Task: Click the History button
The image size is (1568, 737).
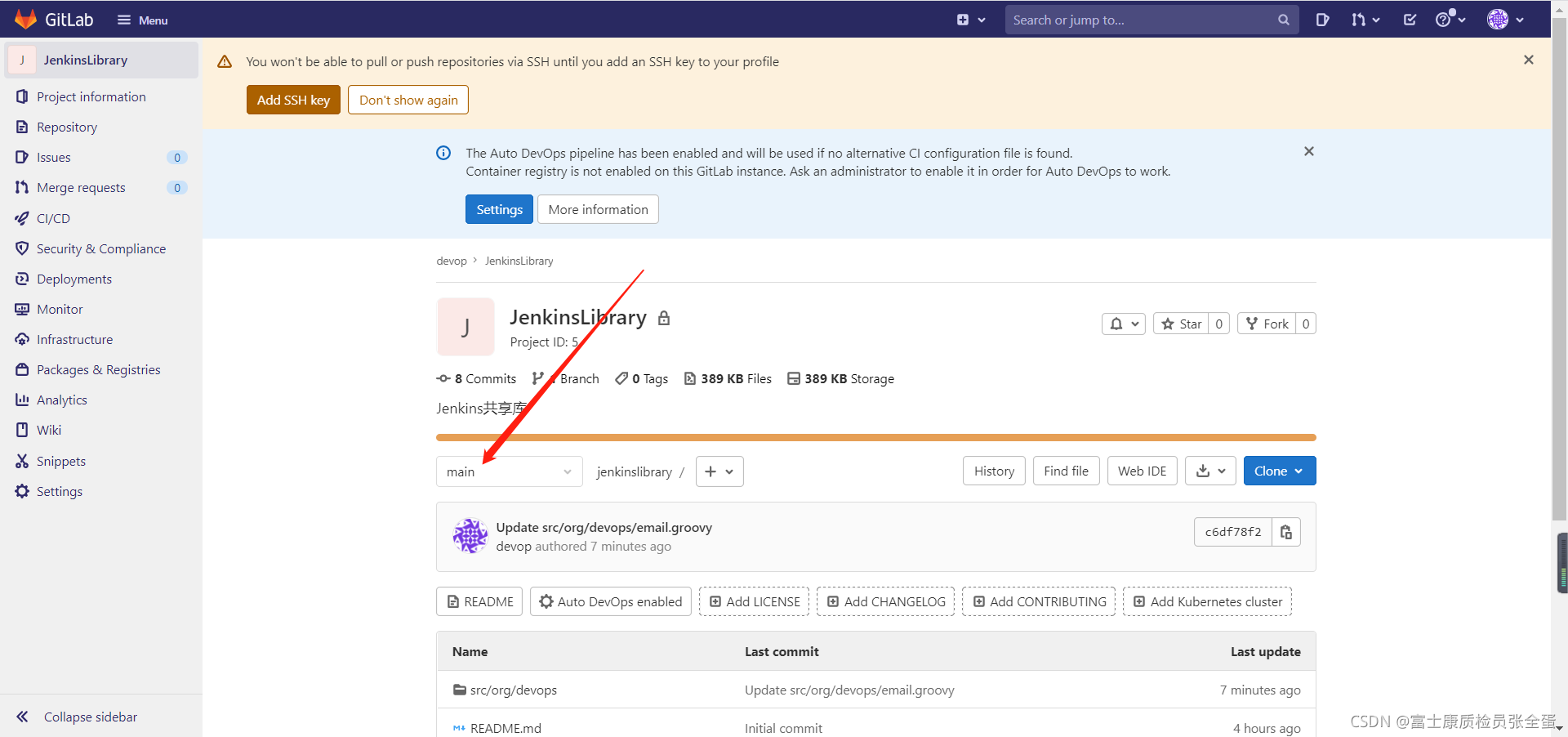Action: coord(994,471)
